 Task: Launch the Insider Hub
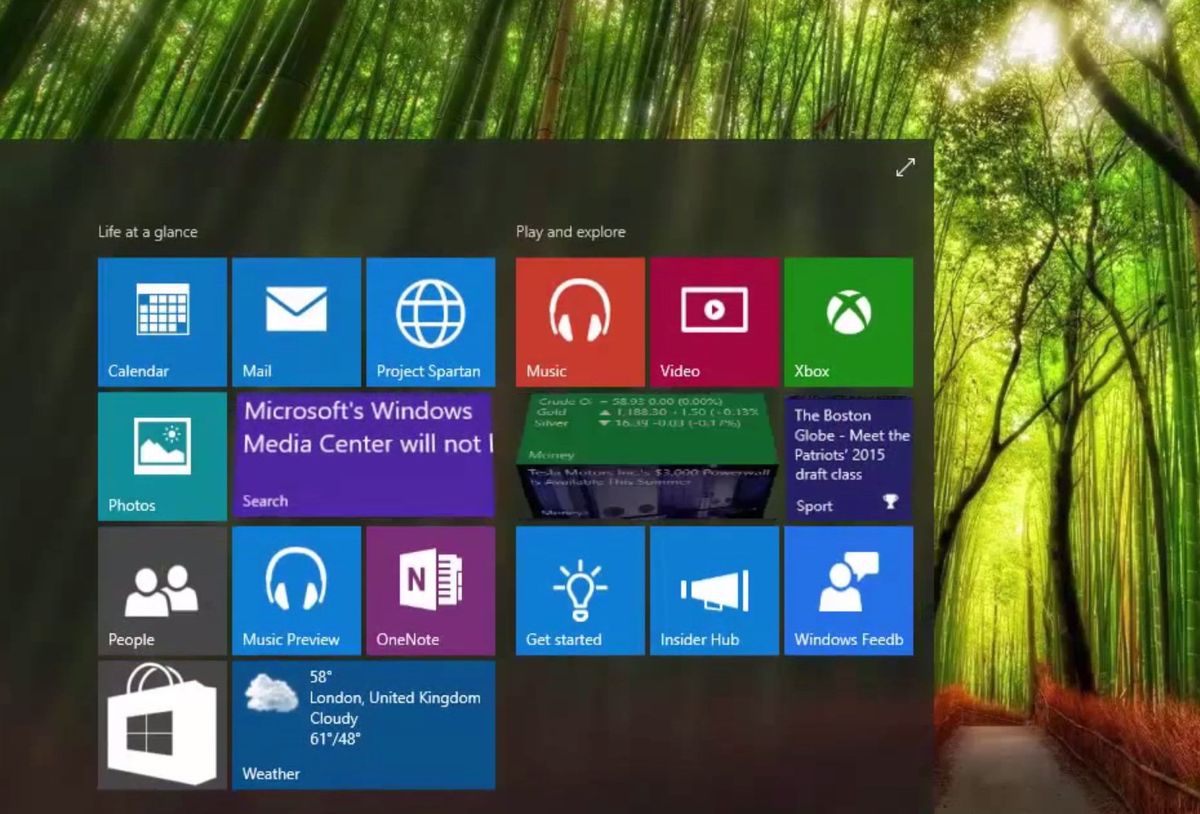(714, 590)
